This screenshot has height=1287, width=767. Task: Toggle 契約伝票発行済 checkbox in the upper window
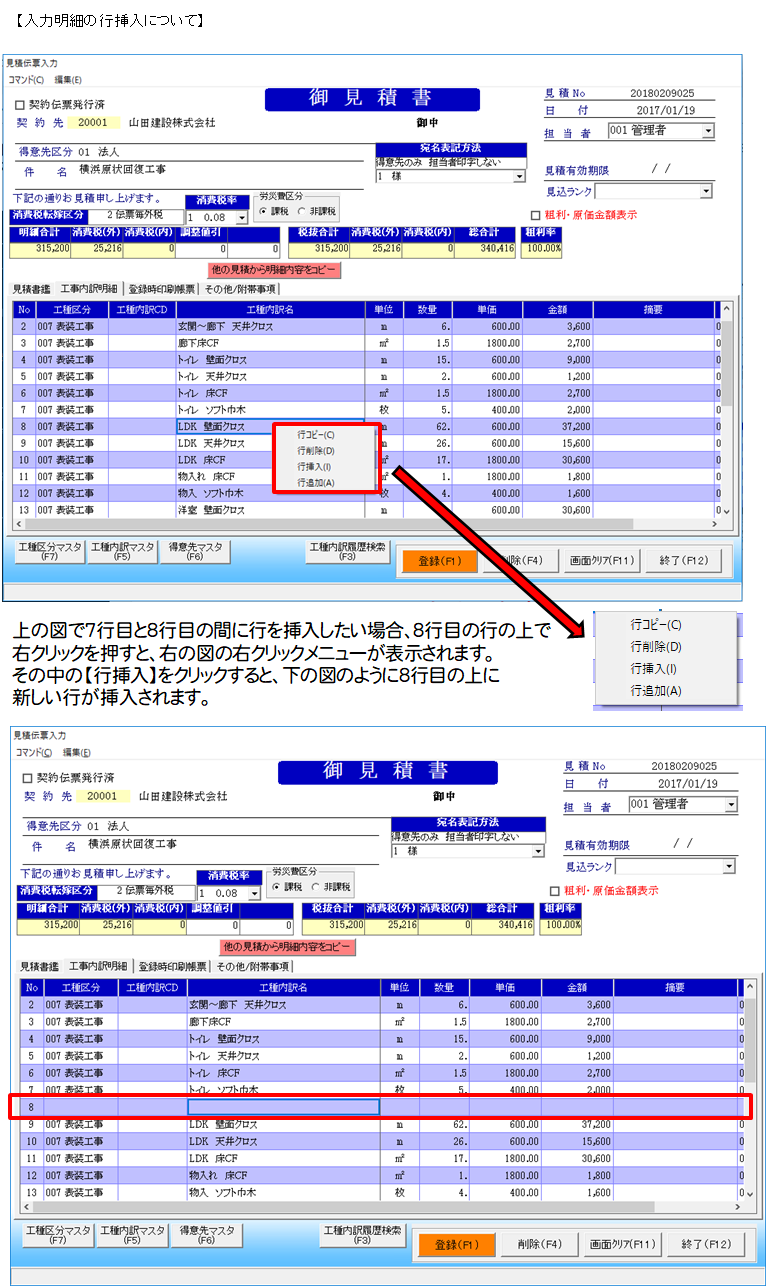pos(21,105)
